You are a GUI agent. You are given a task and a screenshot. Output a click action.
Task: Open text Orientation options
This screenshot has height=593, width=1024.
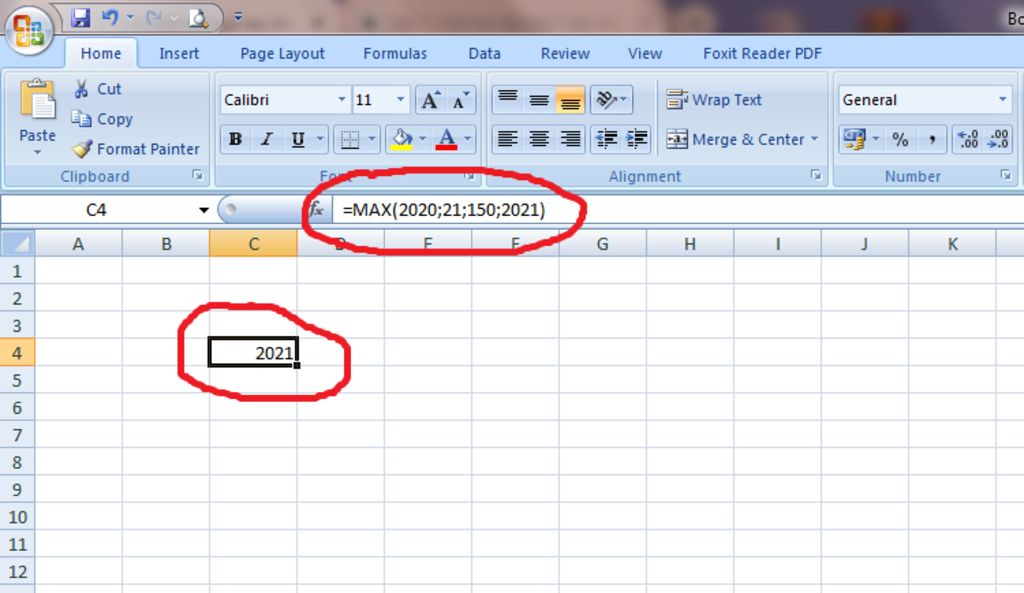pos(611,100)
